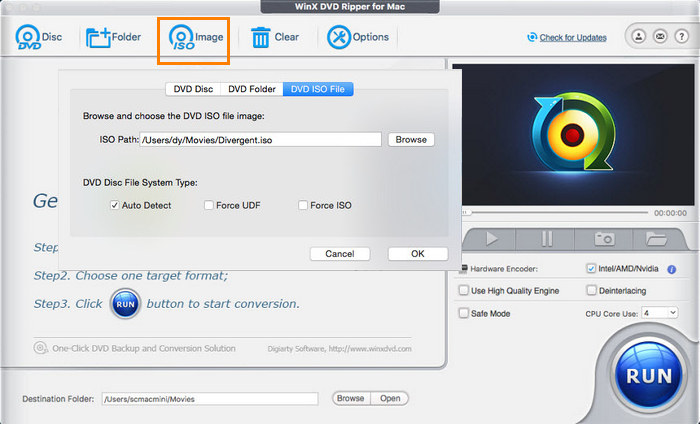
Task: Load a DVD Disc source
Action: click(x=38, y=37)
